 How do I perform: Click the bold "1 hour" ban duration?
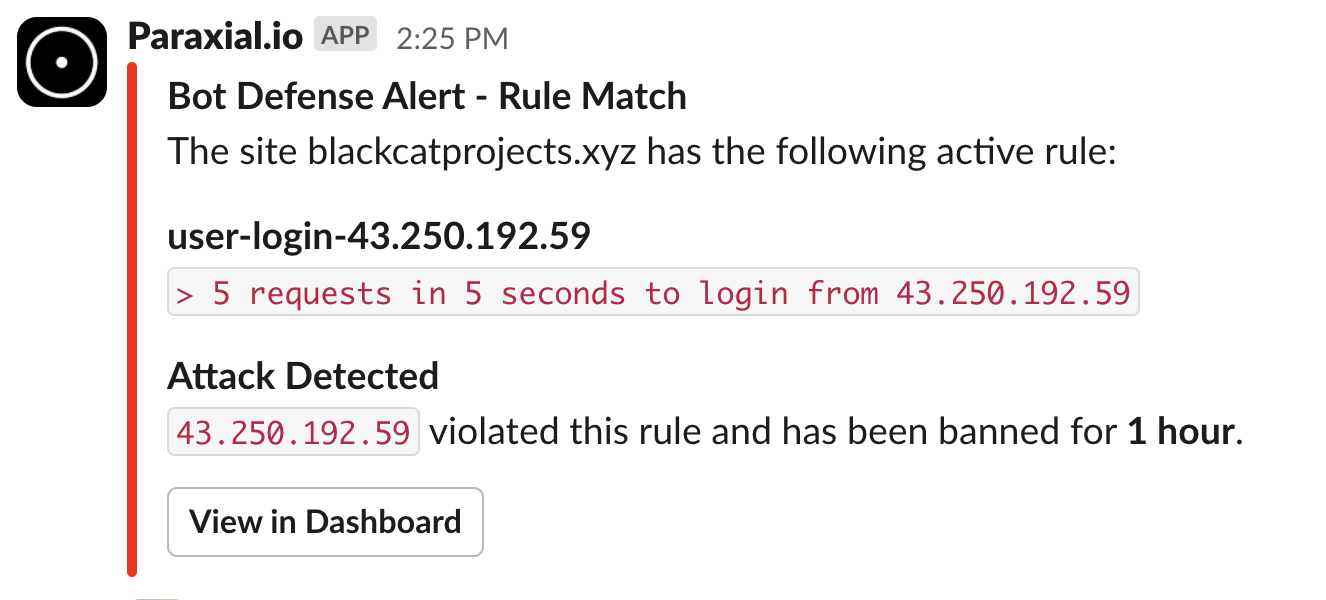click(1180, 432)
